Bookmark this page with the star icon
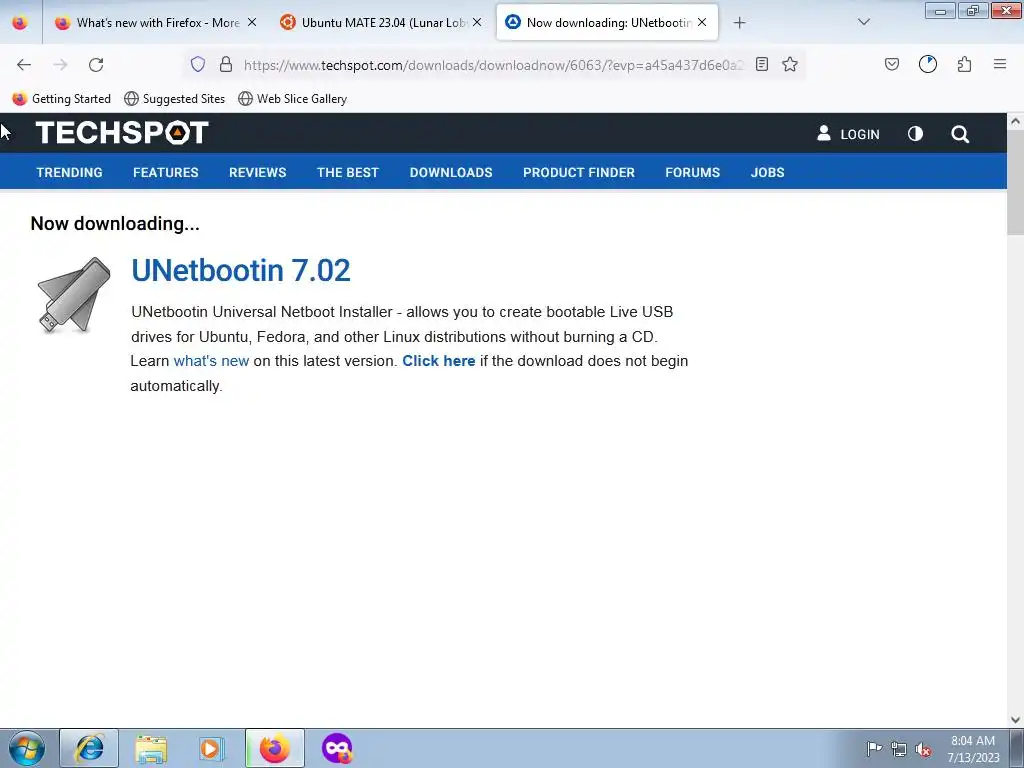Viewport: 1024px width, 768px height. 790,64
